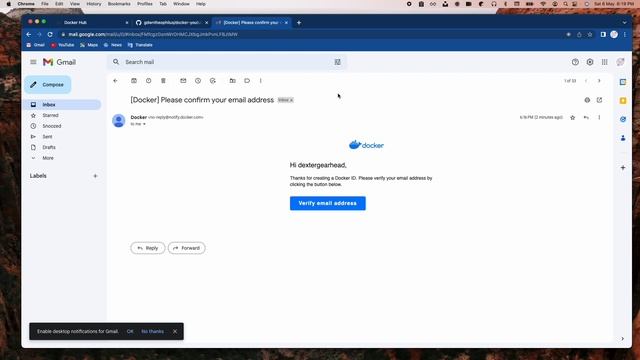Create a new label with the plus icon

coord(95,176)
